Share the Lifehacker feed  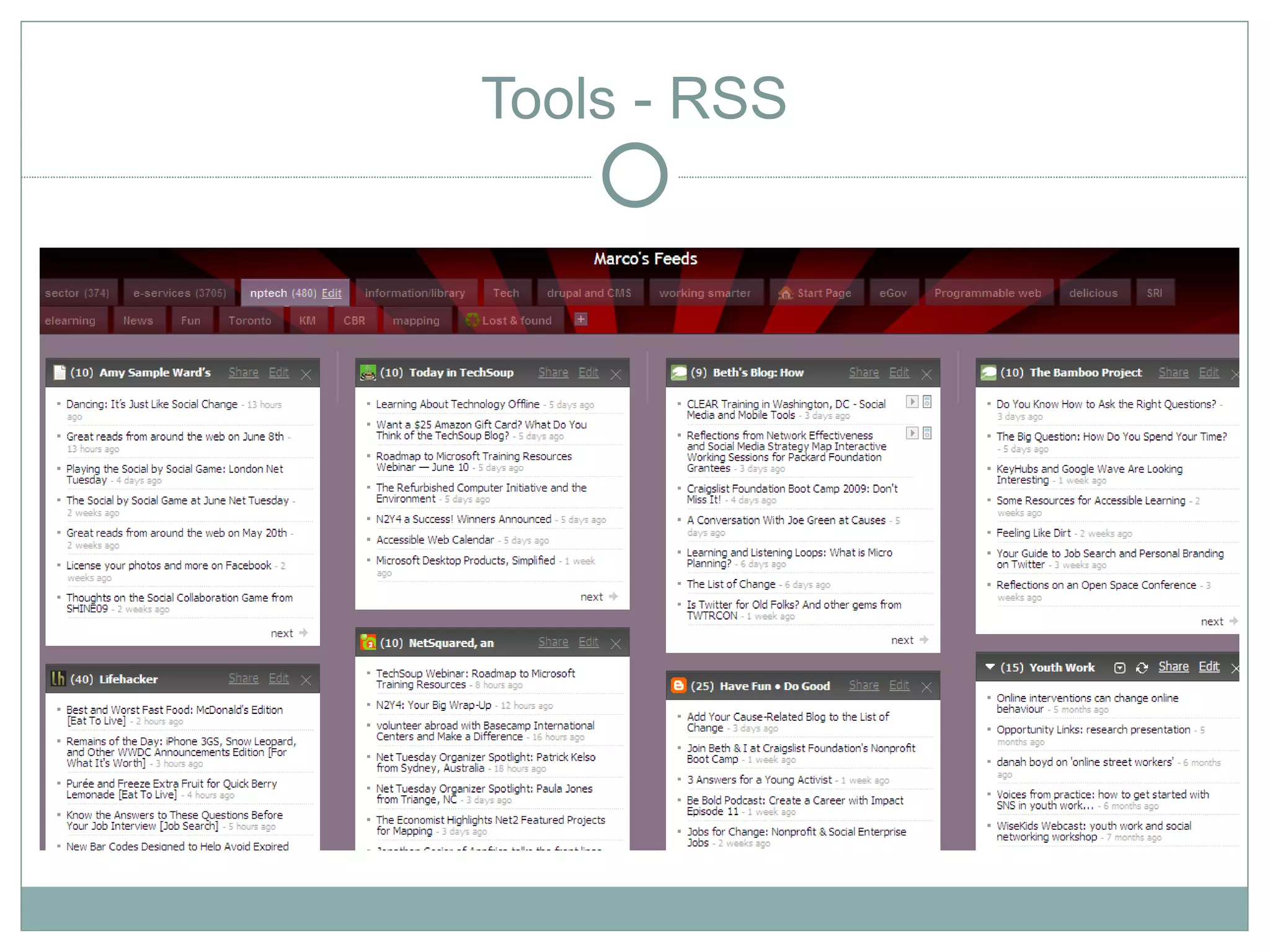click(x=244, y=679)
